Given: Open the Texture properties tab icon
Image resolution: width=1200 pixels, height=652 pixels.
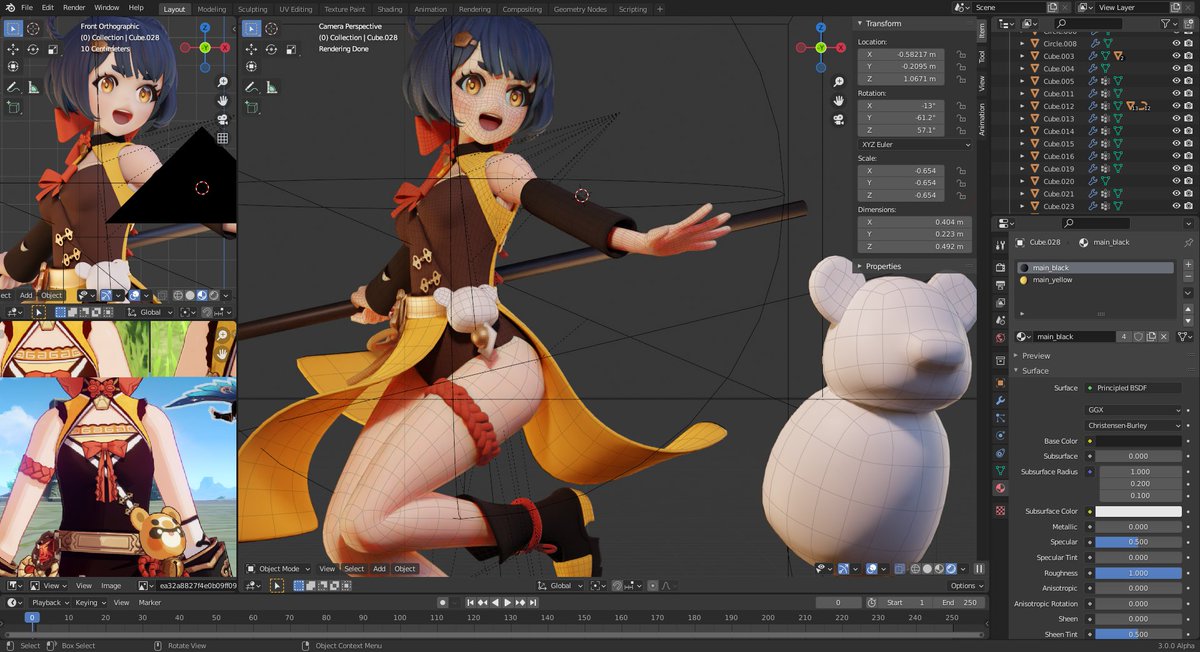Looking at the screenshot, I should [x=1000, y=510].
